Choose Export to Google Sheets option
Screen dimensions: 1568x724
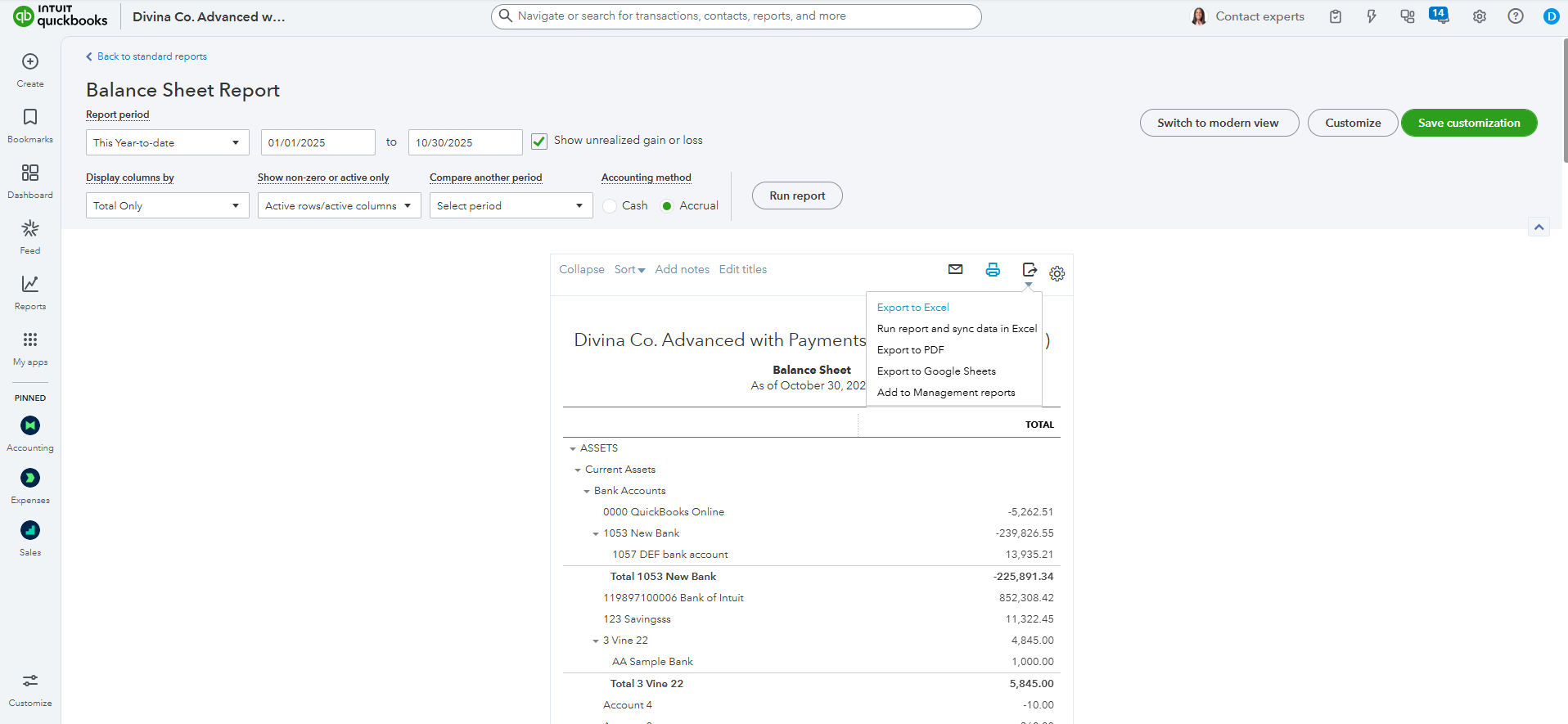click(936, 371)
